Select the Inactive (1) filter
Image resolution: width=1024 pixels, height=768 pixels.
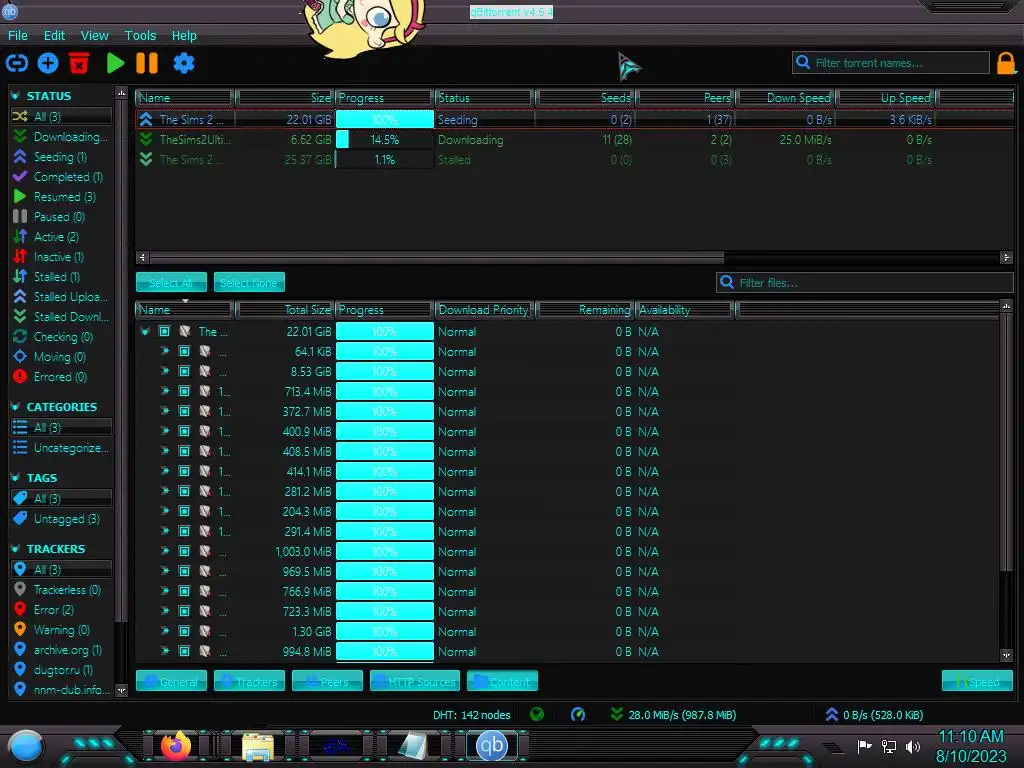point(60,257)
